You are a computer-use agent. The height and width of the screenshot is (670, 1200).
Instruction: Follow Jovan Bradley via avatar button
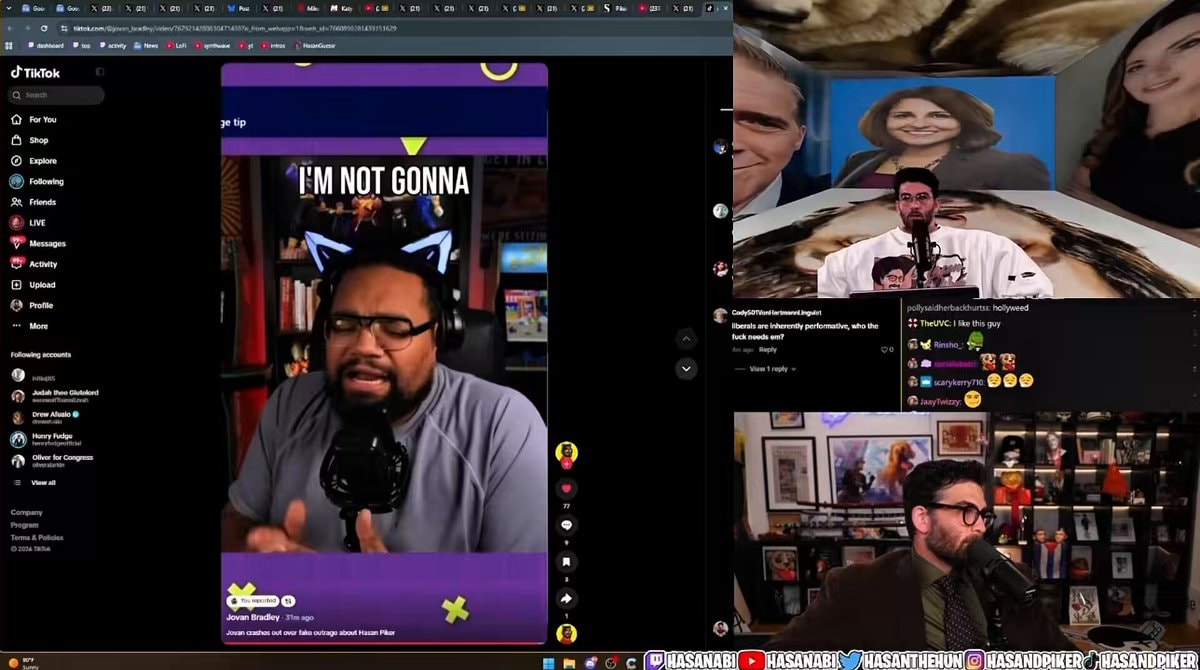click(567, 464)
